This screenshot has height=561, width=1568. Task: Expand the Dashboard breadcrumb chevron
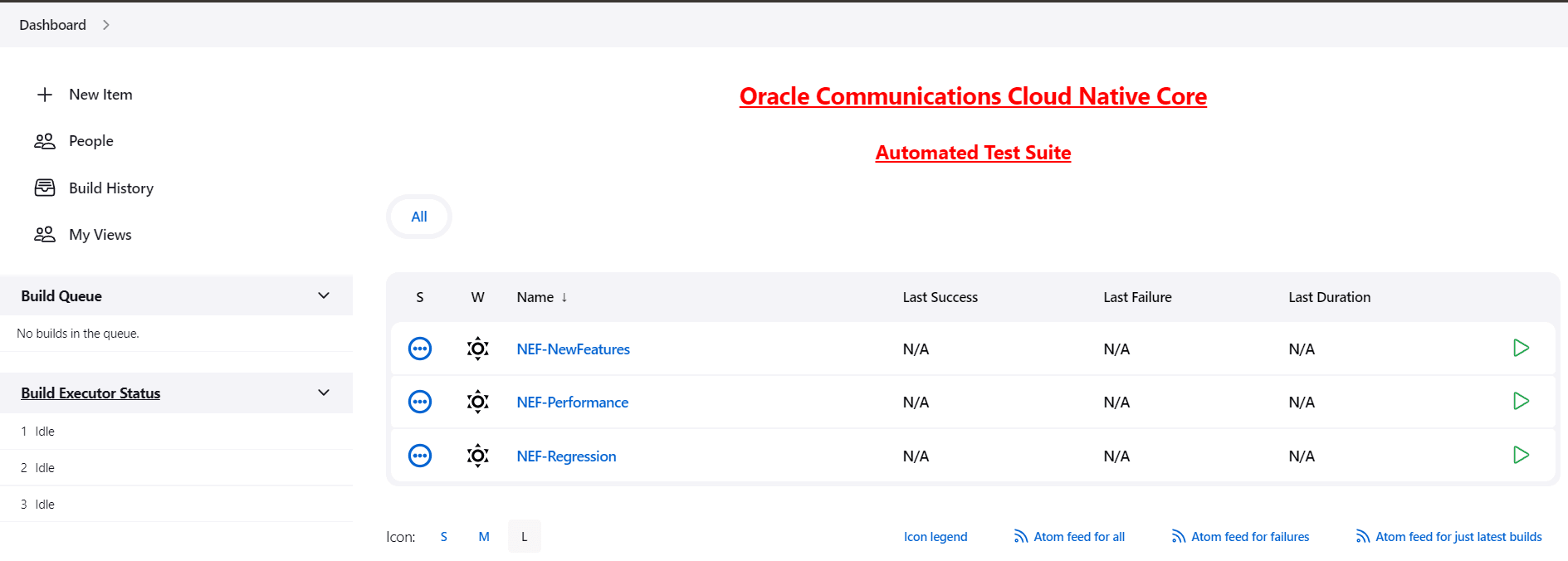click(x=106, y=25)
